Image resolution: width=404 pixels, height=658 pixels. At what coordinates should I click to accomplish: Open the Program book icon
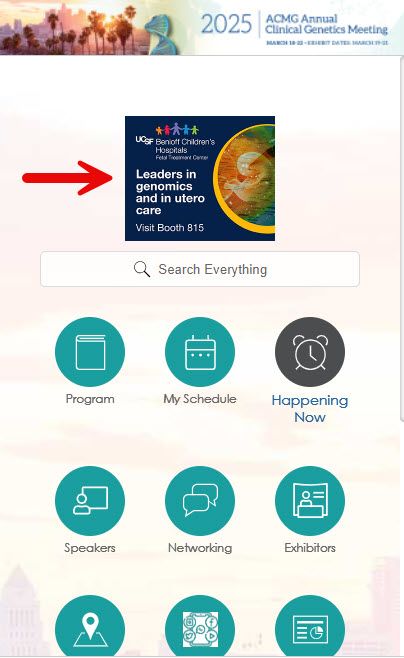(90, 352)
